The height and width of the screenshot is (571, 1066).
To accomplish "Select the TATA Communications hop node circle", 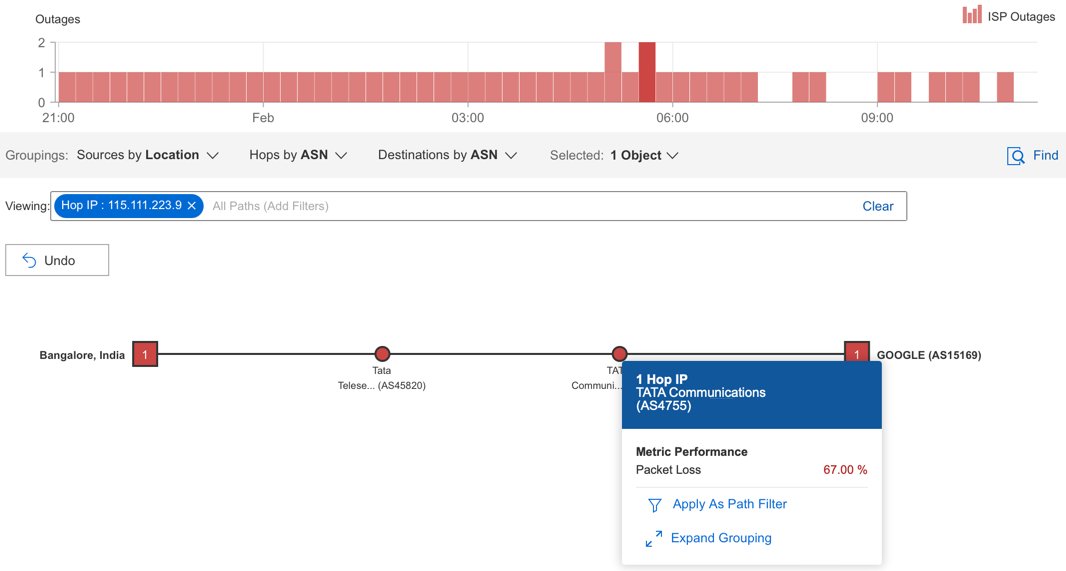I will (x=619, y=353).
